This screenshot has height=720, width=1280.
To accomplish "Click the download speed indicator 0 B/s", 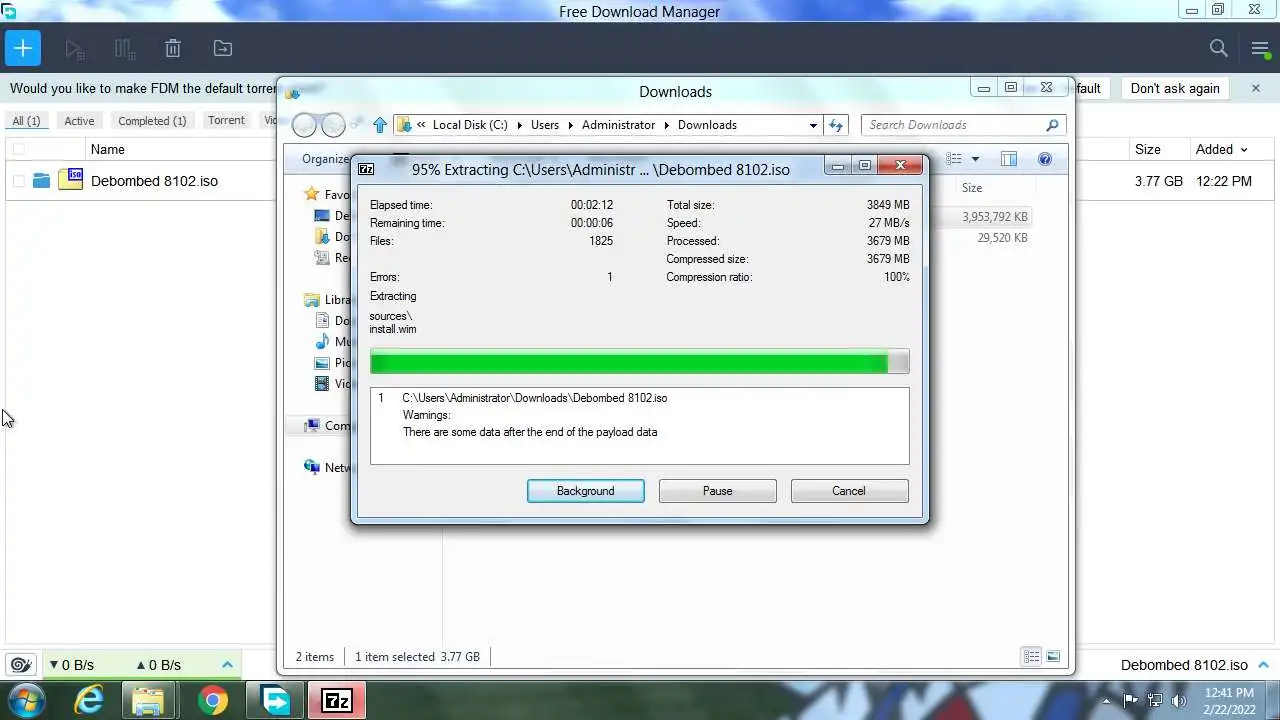I will [72, 665].
